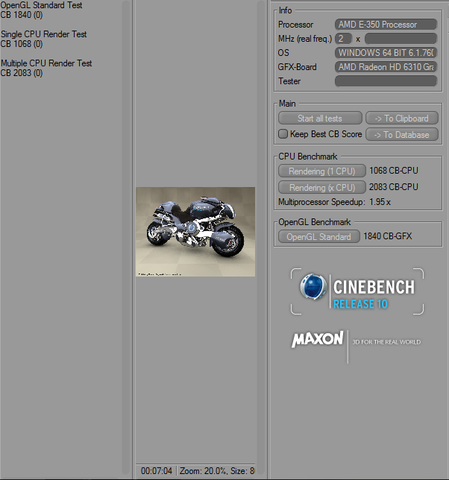Click the log panel vertical scrollbar
Screen dimensions: 449x480
coord(126,237)
